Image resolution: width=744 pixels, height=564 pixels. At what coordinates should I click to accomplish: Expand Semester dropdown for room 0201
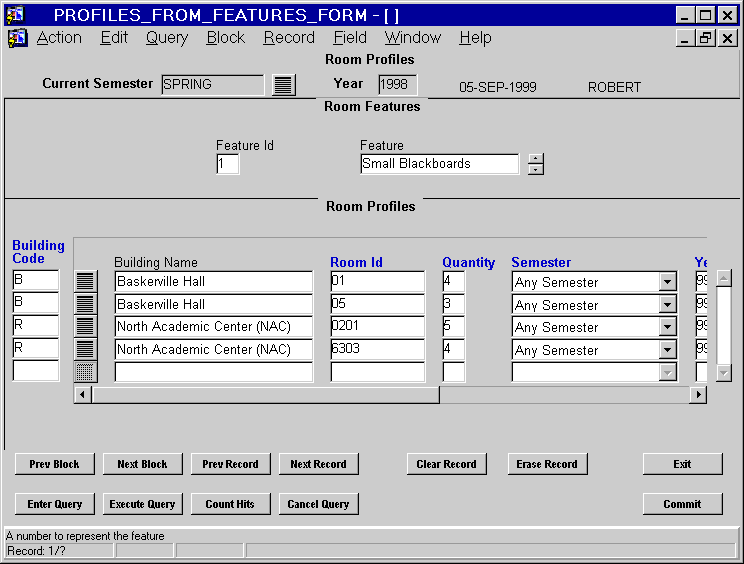click(x=668, y=327)
